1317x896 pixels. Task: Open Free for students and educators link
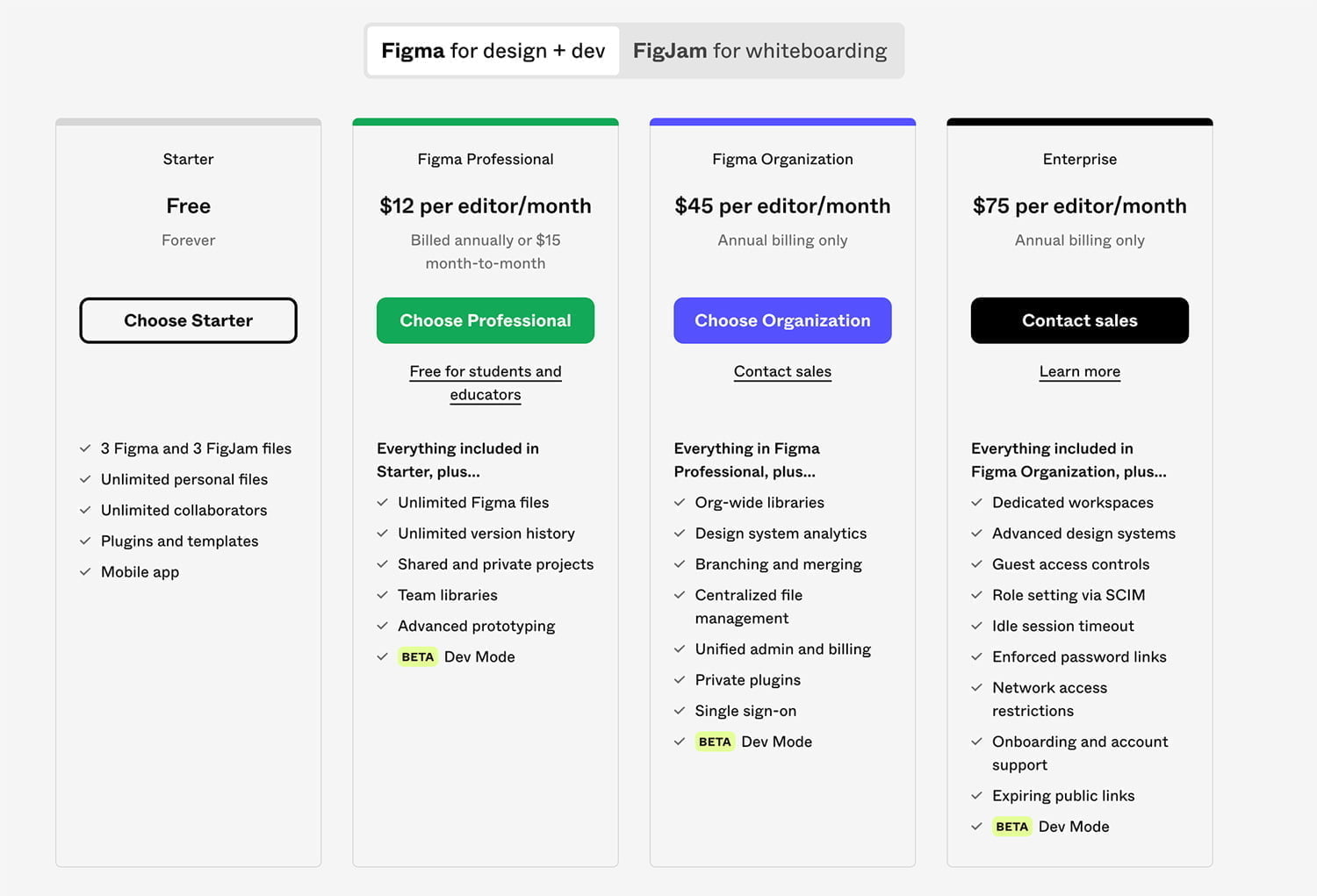coord(486,383)
